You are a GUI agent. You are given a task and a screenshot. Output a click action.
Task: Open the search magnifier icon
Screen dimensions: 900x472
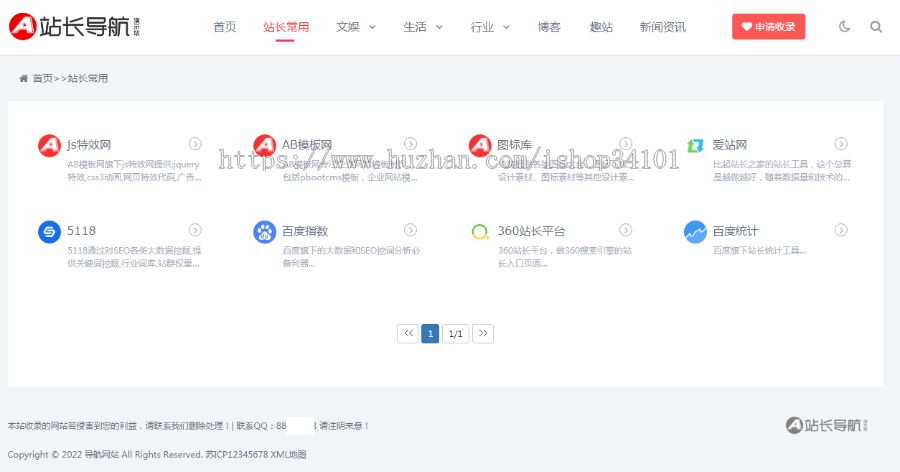876,26
